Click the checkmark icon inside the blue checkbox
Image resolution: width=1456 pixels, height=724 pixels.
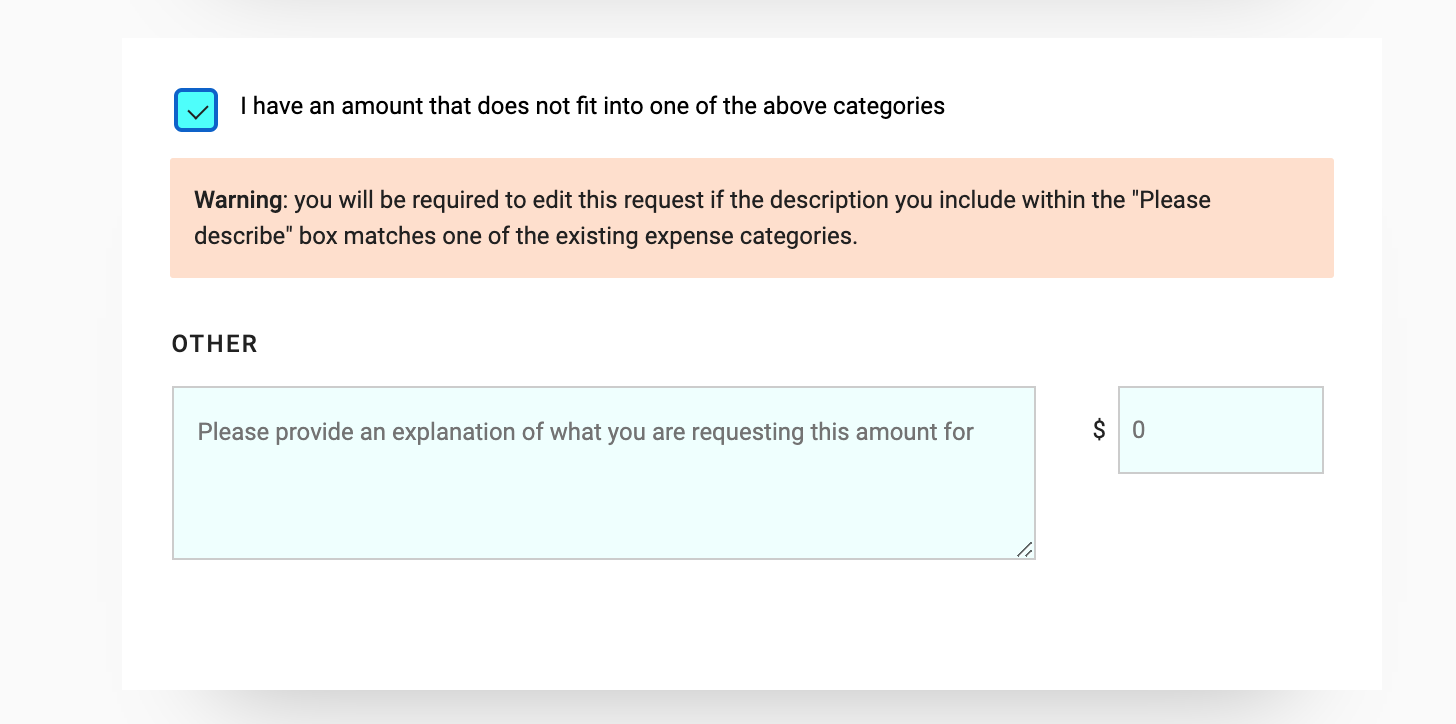[197, 112]
